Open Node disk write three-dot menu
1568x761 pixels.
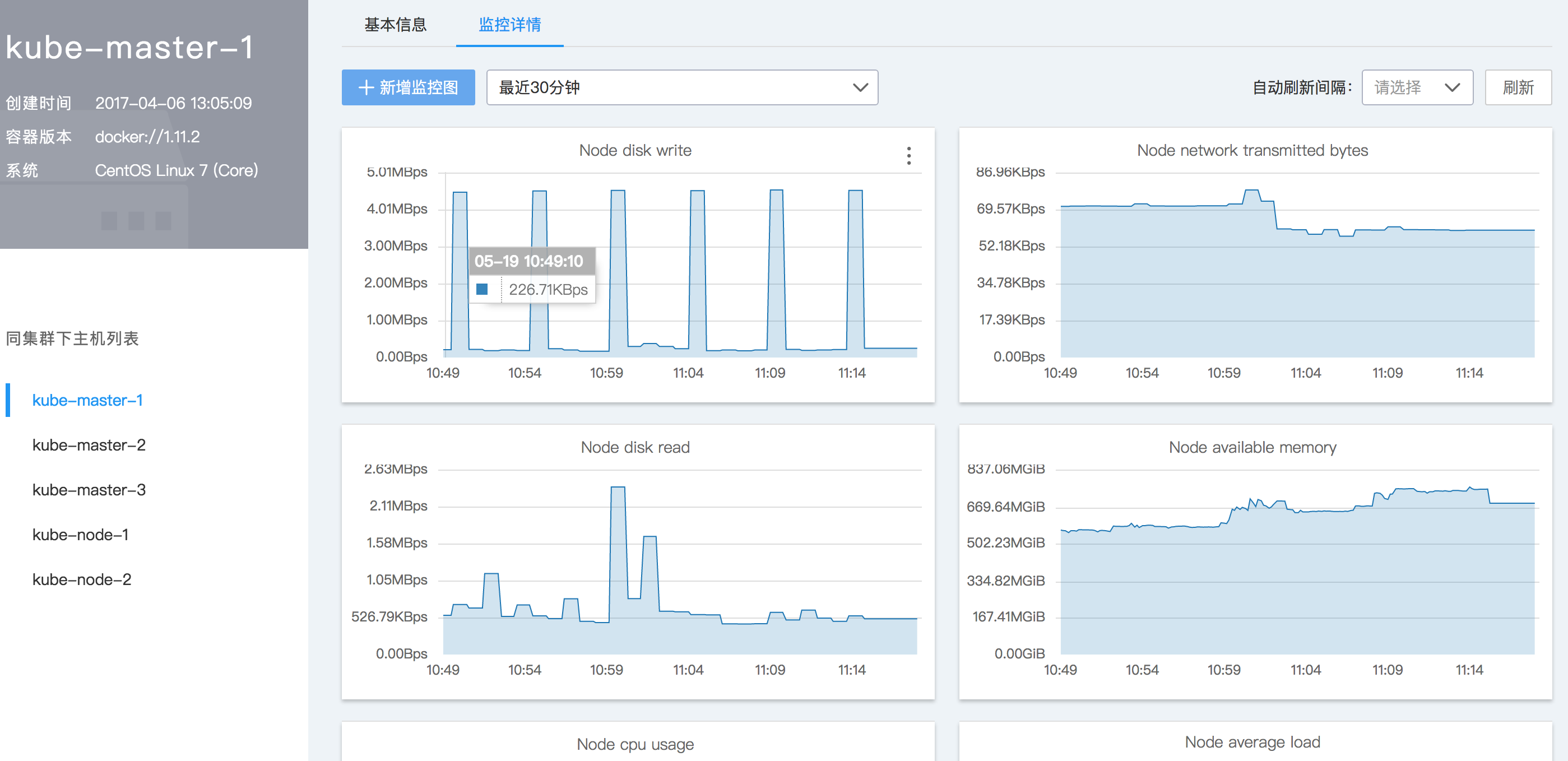(x=908, y=156)
